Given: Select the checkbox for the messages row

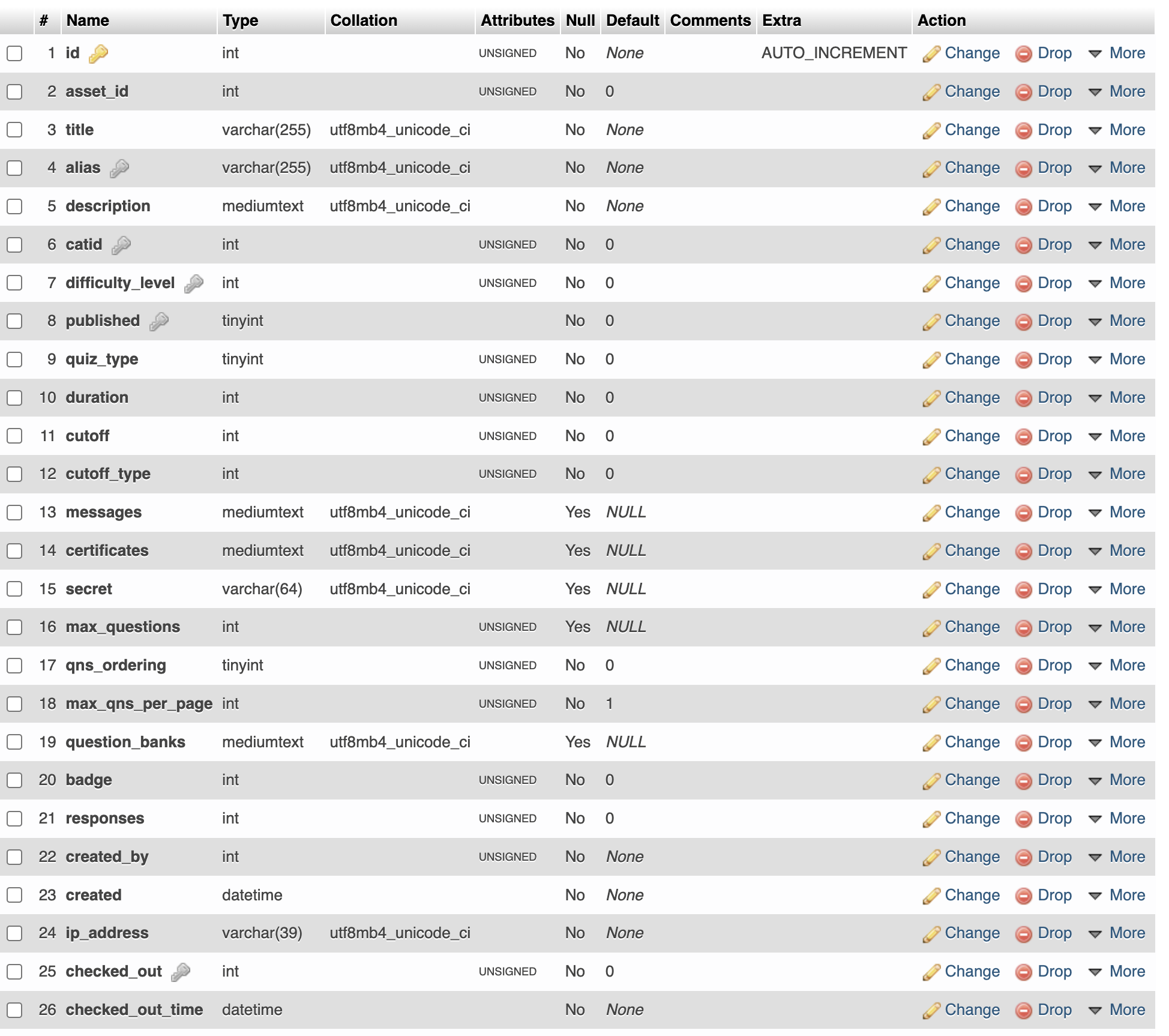Looking at the screenshot, I should [x=14, y=513].
